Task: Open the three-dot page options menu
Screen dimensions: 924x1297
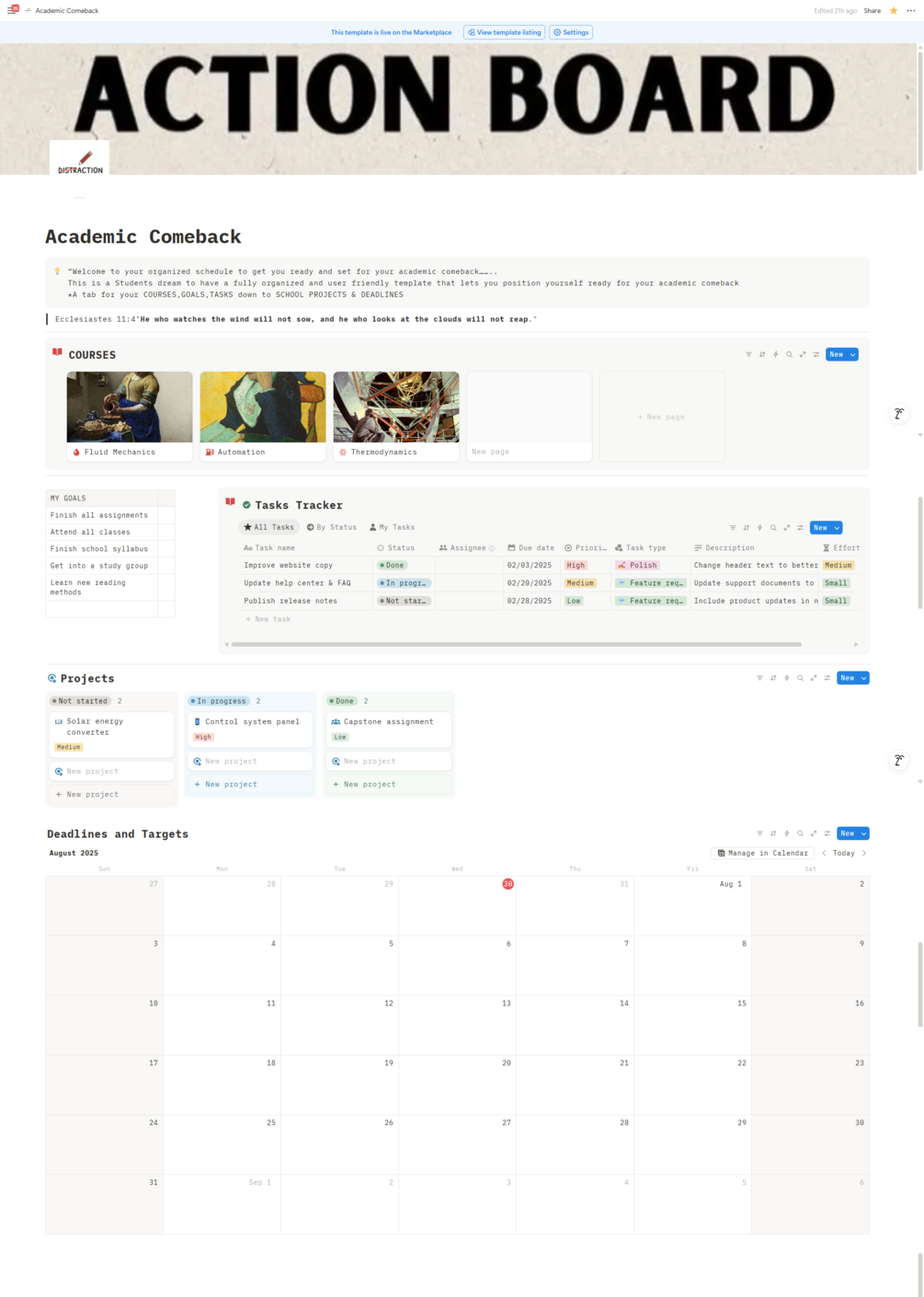Action: pyautogui.click(x=911, y=11)
